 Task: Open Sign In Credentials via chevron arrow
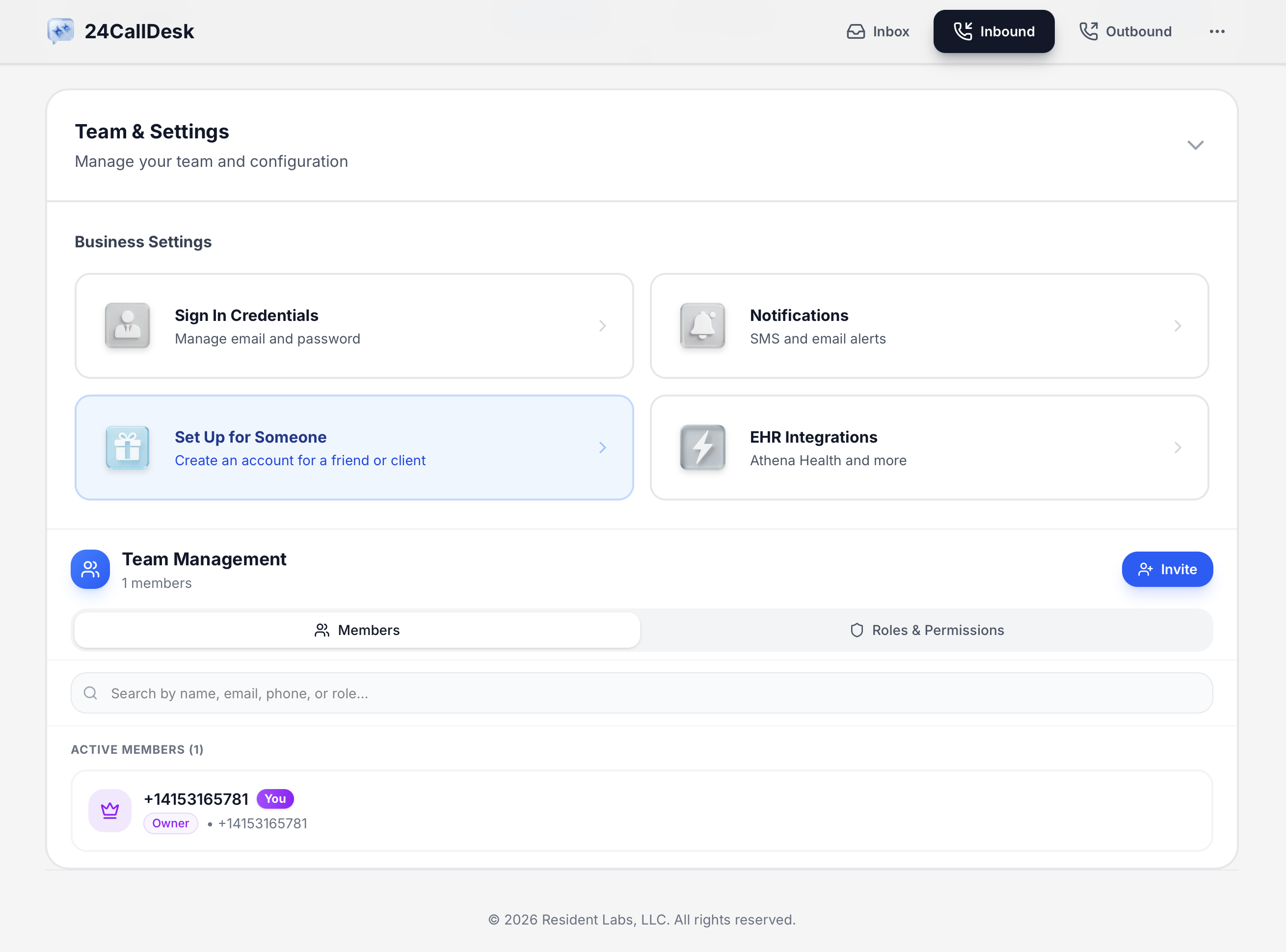tap(602, 326)
